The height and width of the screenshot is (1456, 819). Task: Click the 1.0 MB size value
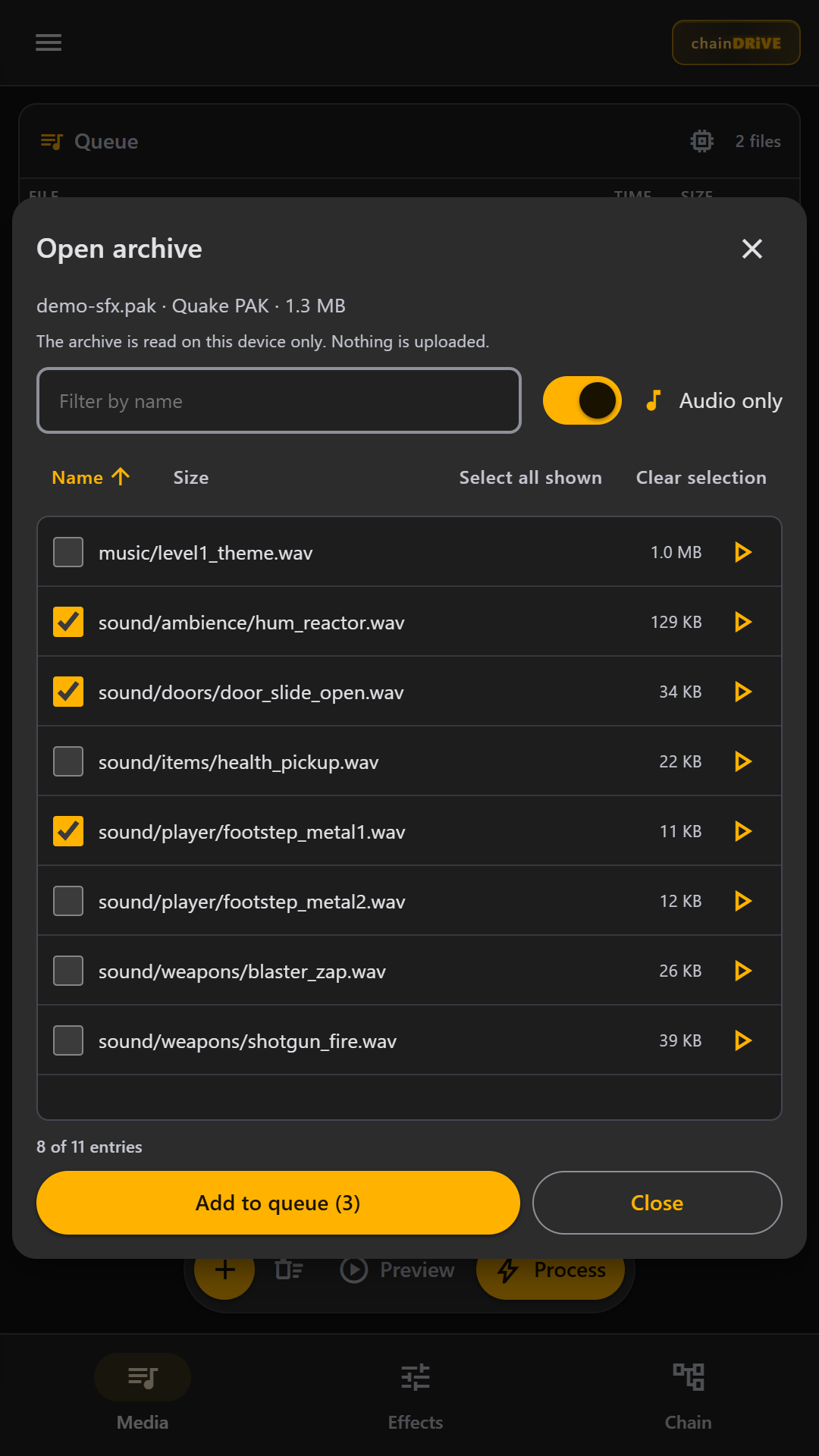[676, 552]
